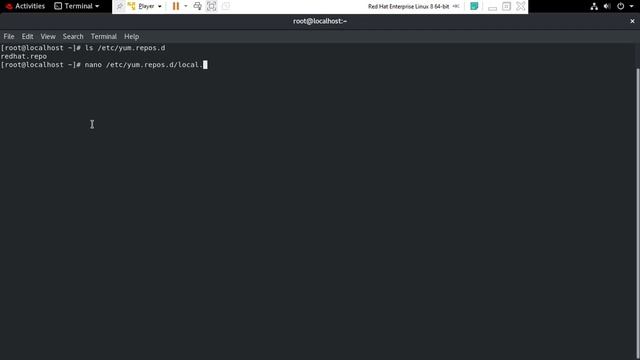Expand the power options arrow next to pause
The height and width of the screenshot is (360, 640).
click(x=186, y=6)
